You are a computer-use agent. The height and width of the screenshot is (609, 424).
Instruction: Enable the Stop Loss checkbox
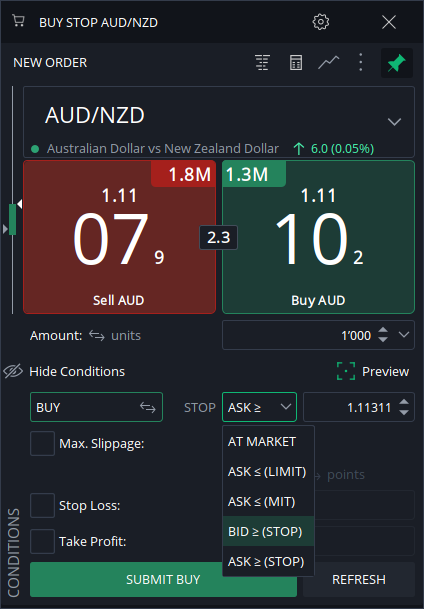click(42, 505)
